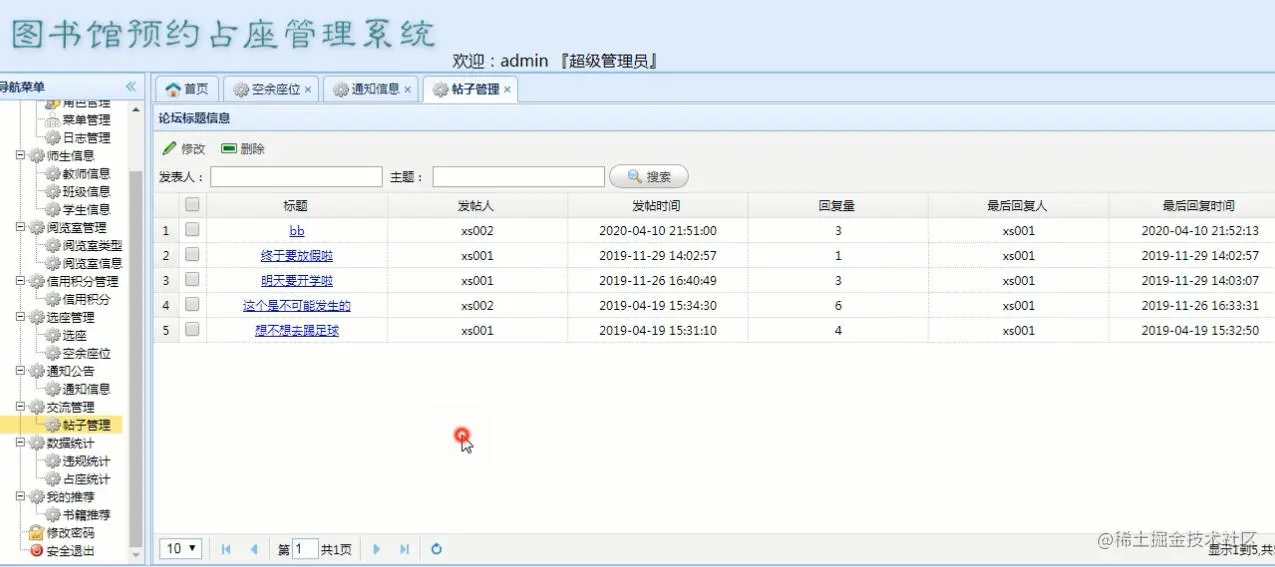This screenshot has height=567, width=1275.
Task: Click the sidebar scrollbar up arrow
Action: tap(136, 107)
